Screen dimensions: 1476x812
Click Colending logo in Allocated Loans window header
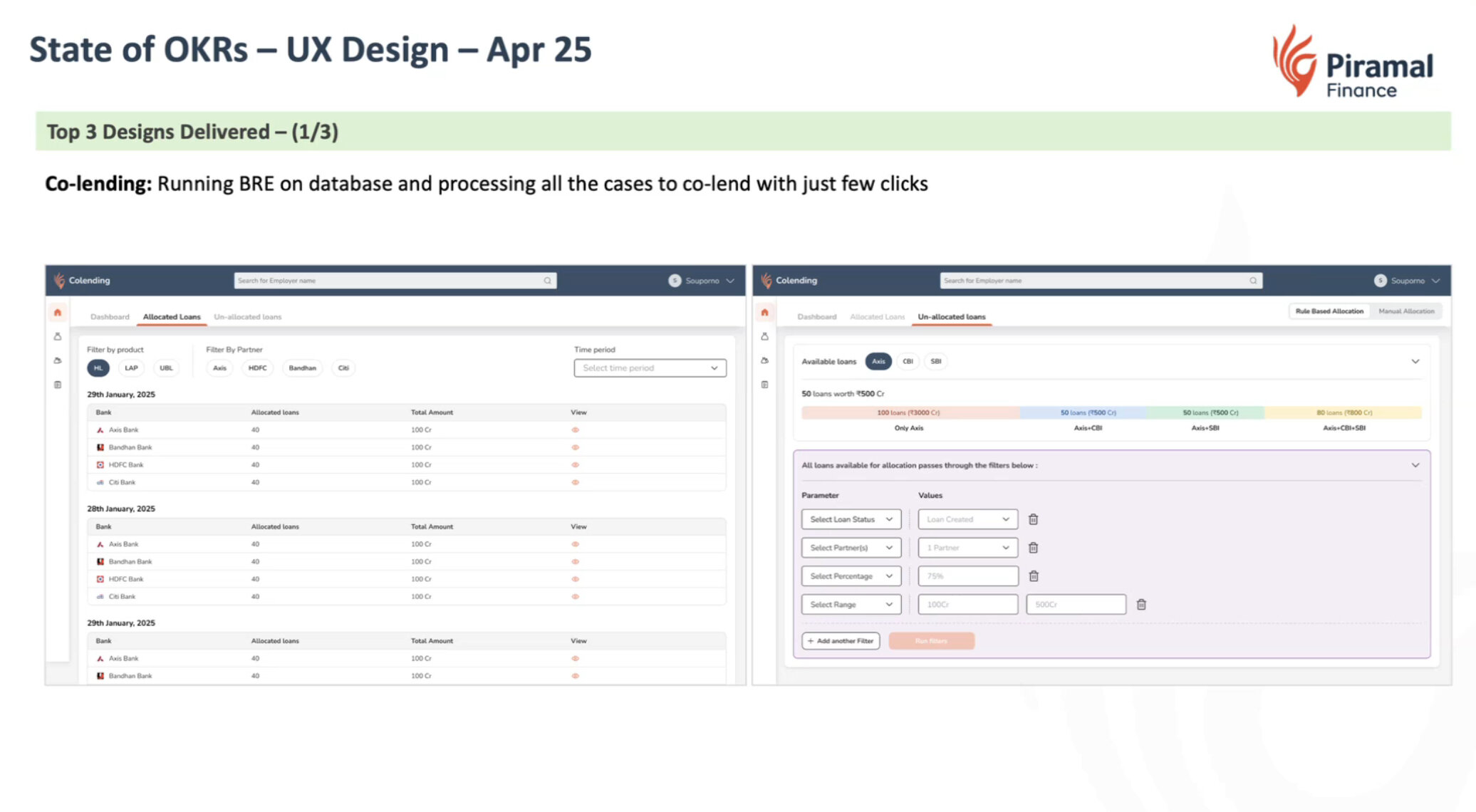pos(59,281)
